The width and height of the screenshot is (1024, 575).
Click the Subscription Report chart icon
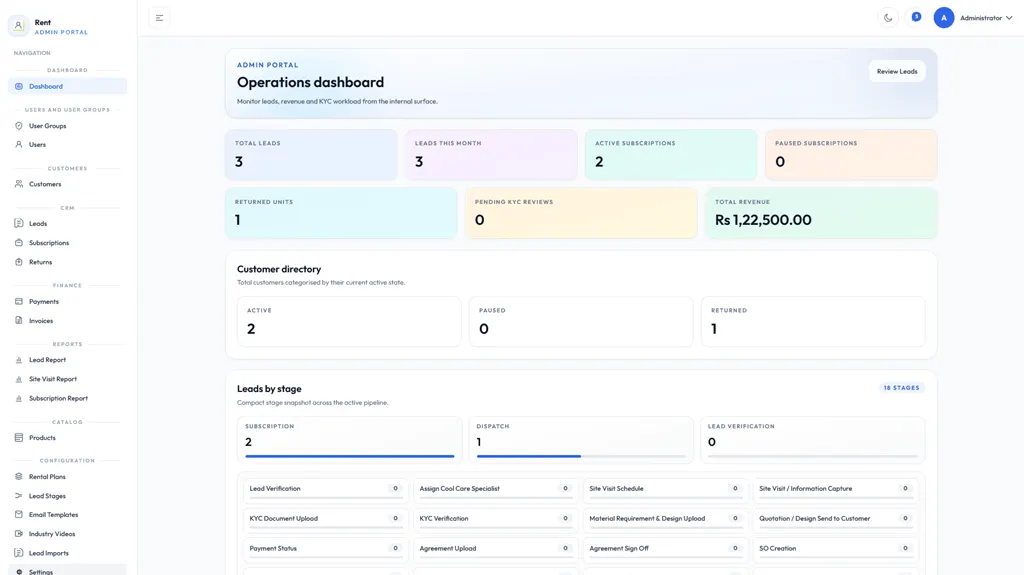tap(18, 399)
